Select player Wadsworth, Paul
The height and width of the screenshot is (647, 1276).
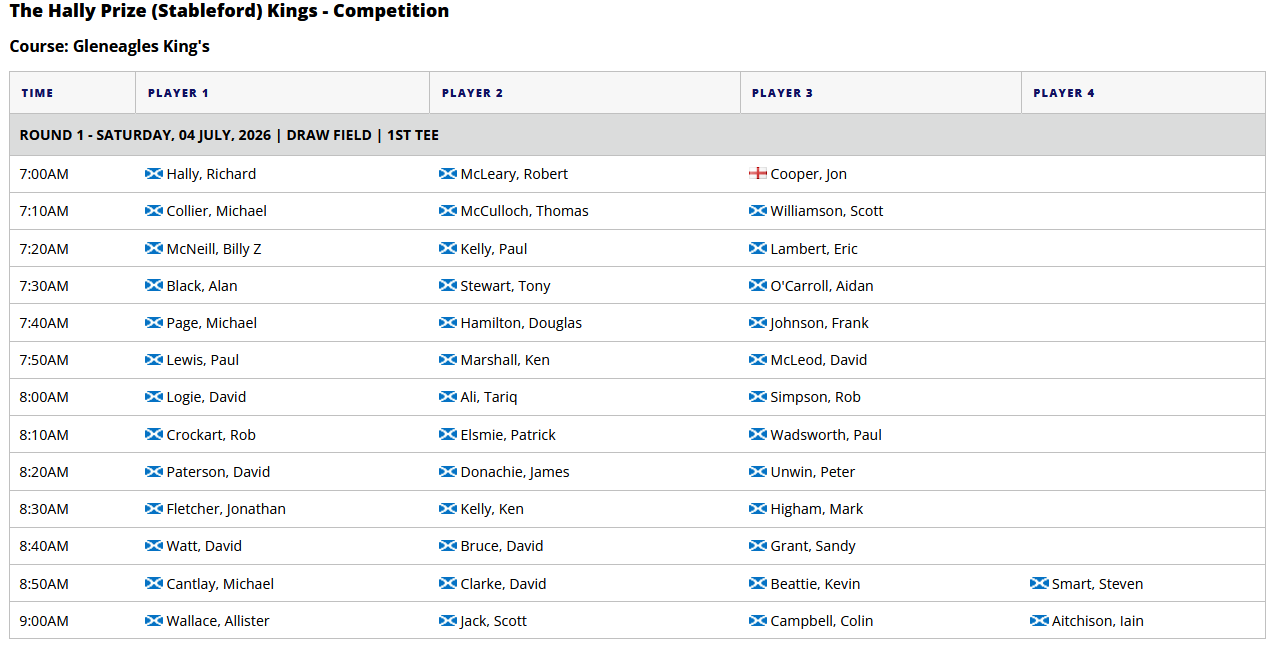pyautogui.click(x=826, y=435)
